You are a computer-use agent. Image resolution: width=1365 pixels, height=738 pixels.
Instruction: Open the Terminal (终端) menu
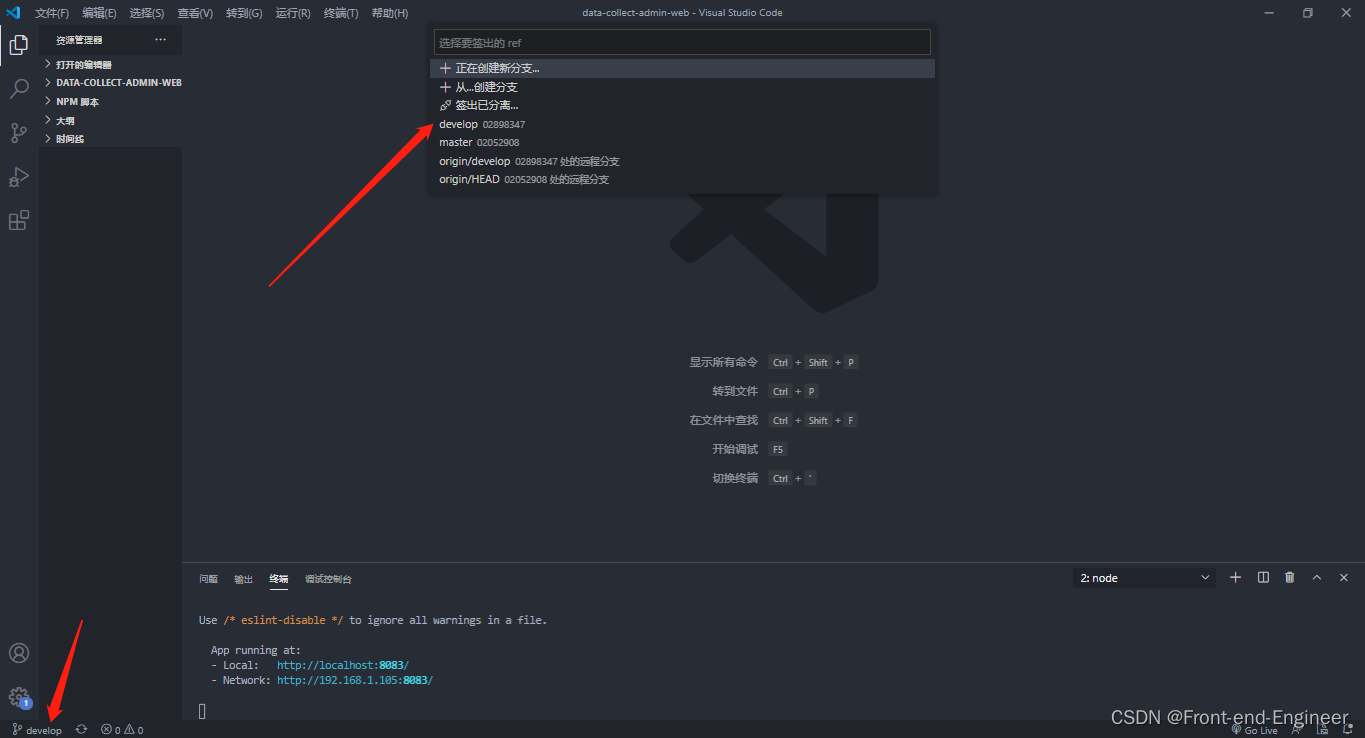coord(341,13)
